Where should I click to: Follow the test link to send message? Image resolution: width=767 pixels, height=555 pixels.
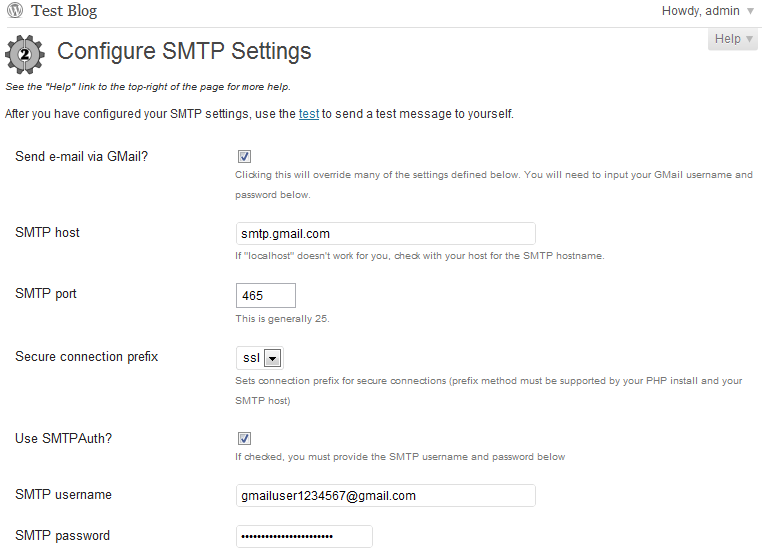pyautogui.click(x=309, y=114)
